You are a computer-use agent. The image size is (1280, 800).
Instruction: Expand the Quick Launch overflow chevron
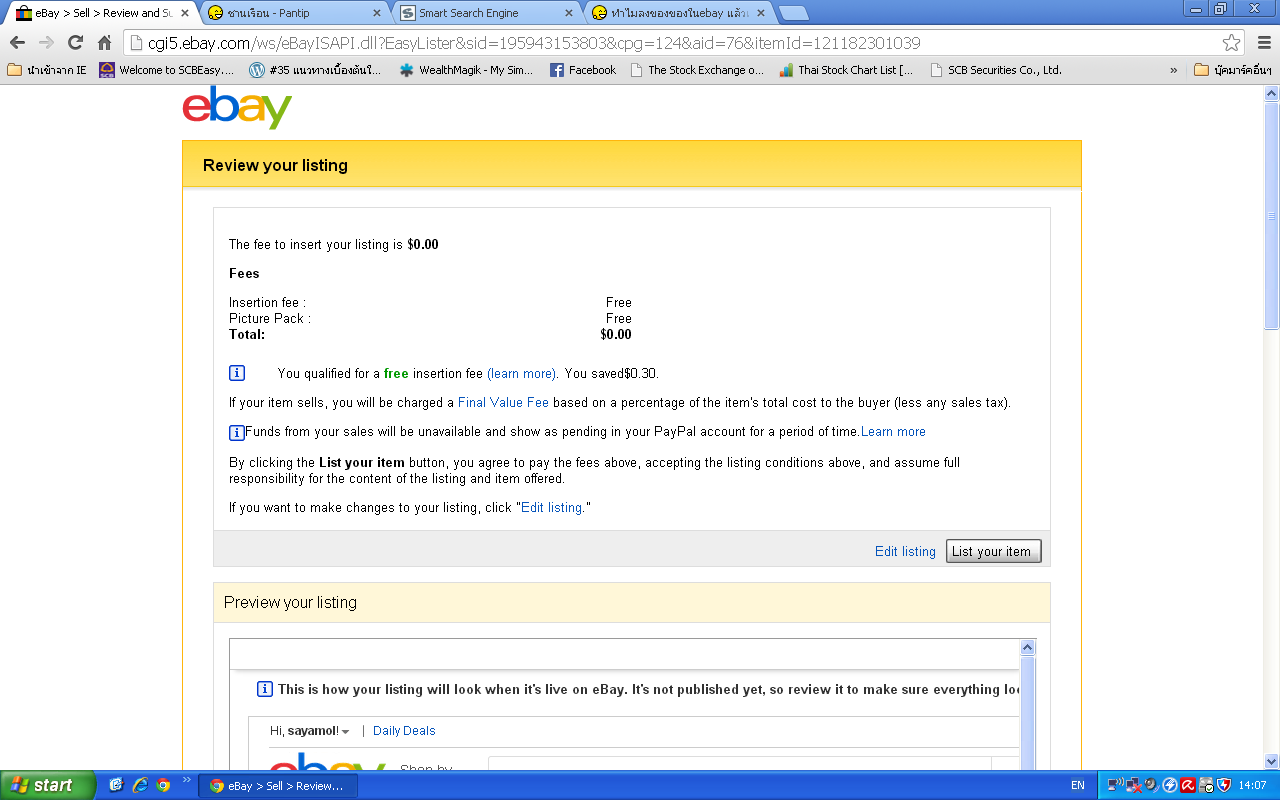click(186, 780)
